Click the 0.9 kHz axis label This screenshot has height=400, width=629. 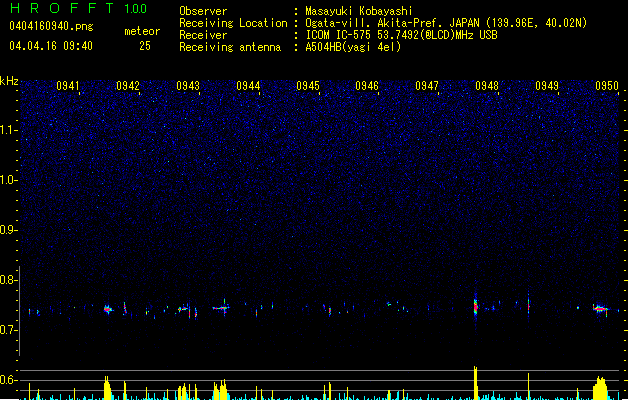9,230
